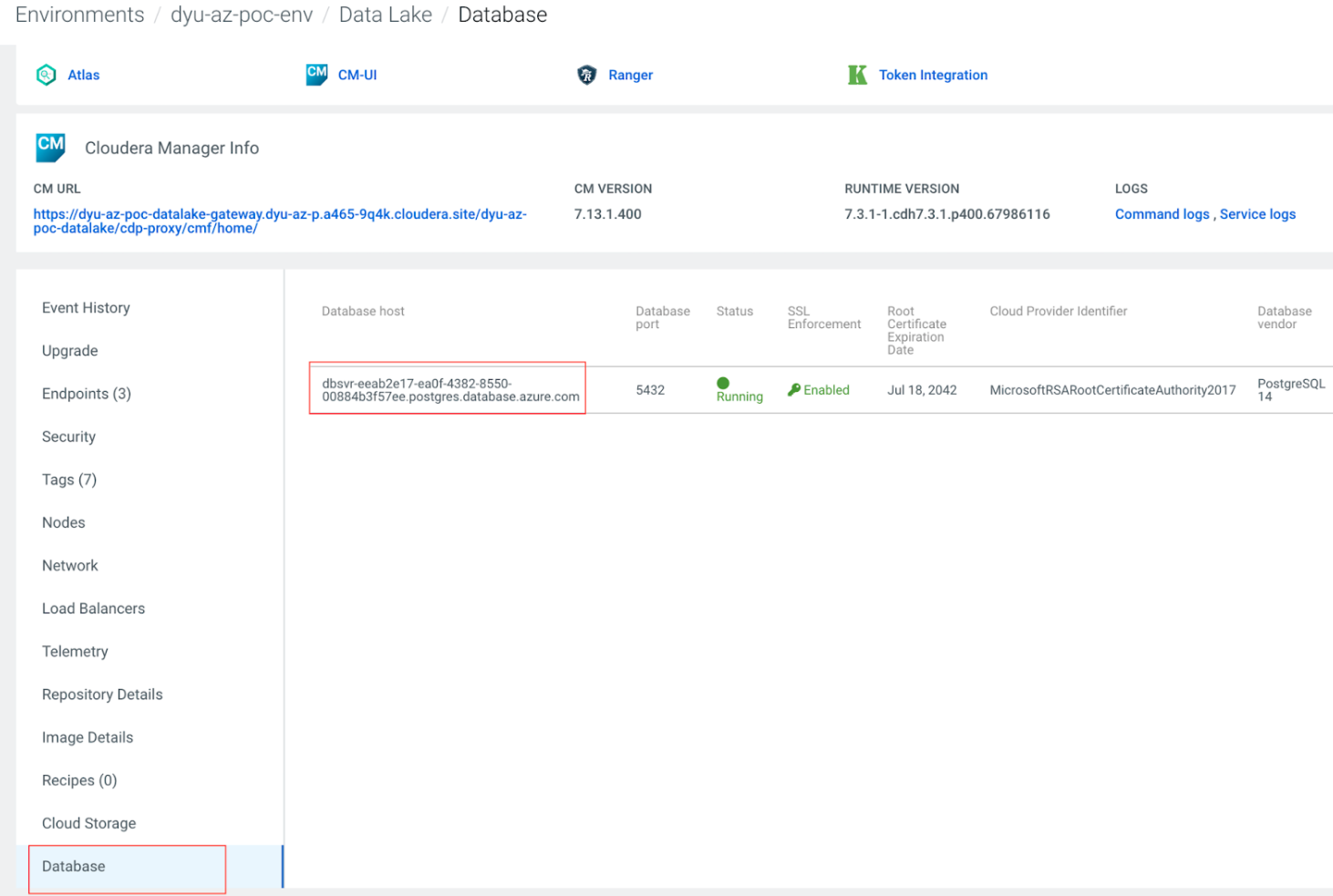This screenshot has width=1333, height=896.
Task: Click the blue CM-UI square icon
Action: tap(316, 74)
